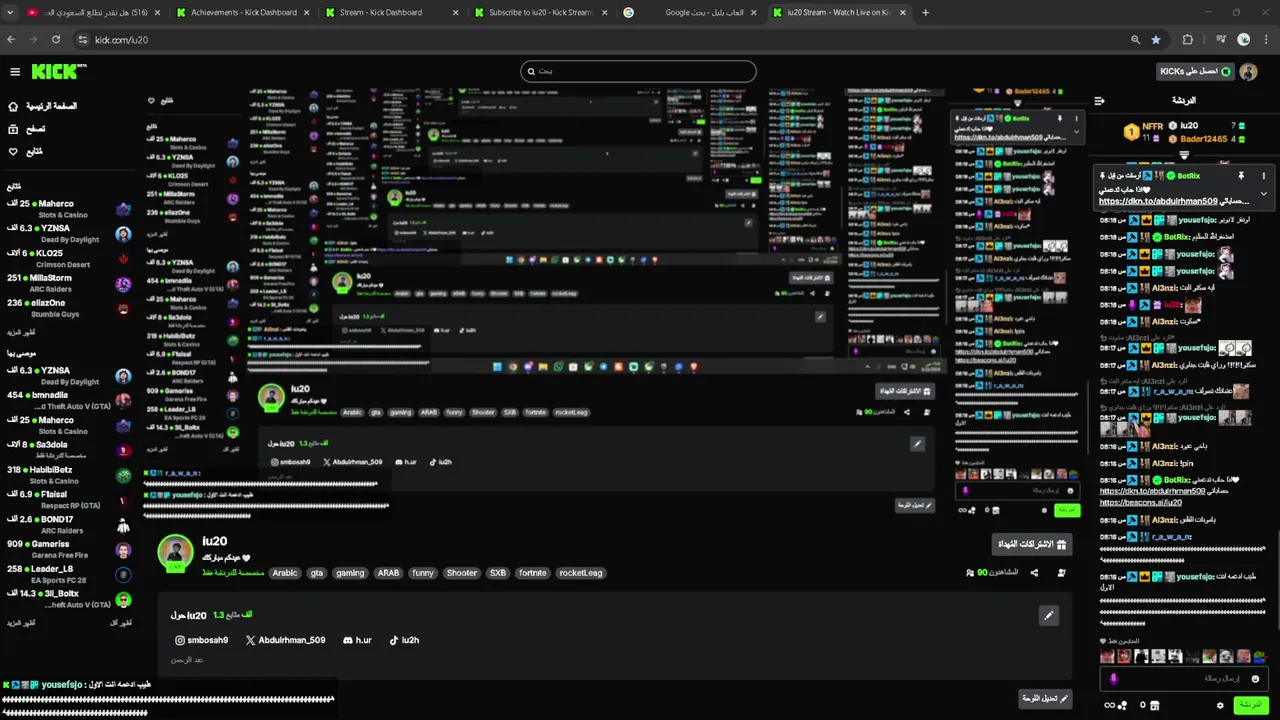The height and width of the screenshot is (720, 1280).
Task: Switch to the Google search browser tab
Action: click(690, 12)
